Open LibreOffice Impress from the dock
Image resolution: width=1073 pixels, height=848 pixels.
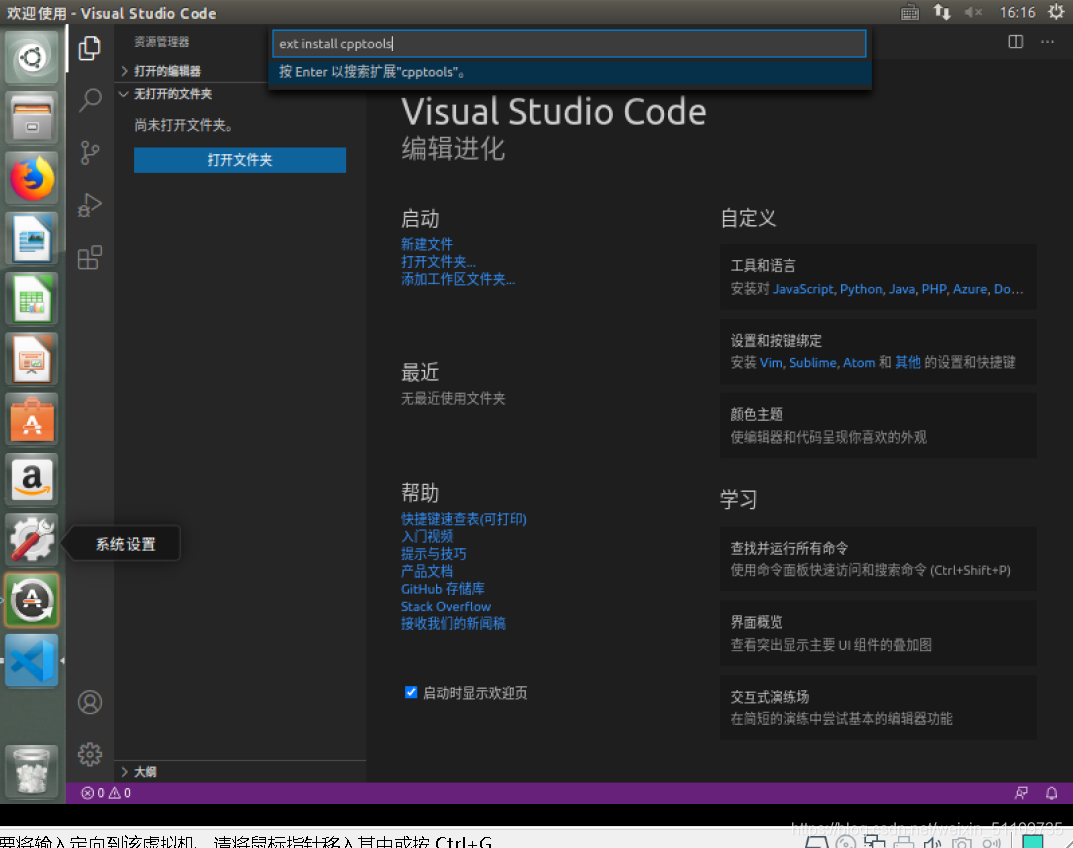point(31,359)
